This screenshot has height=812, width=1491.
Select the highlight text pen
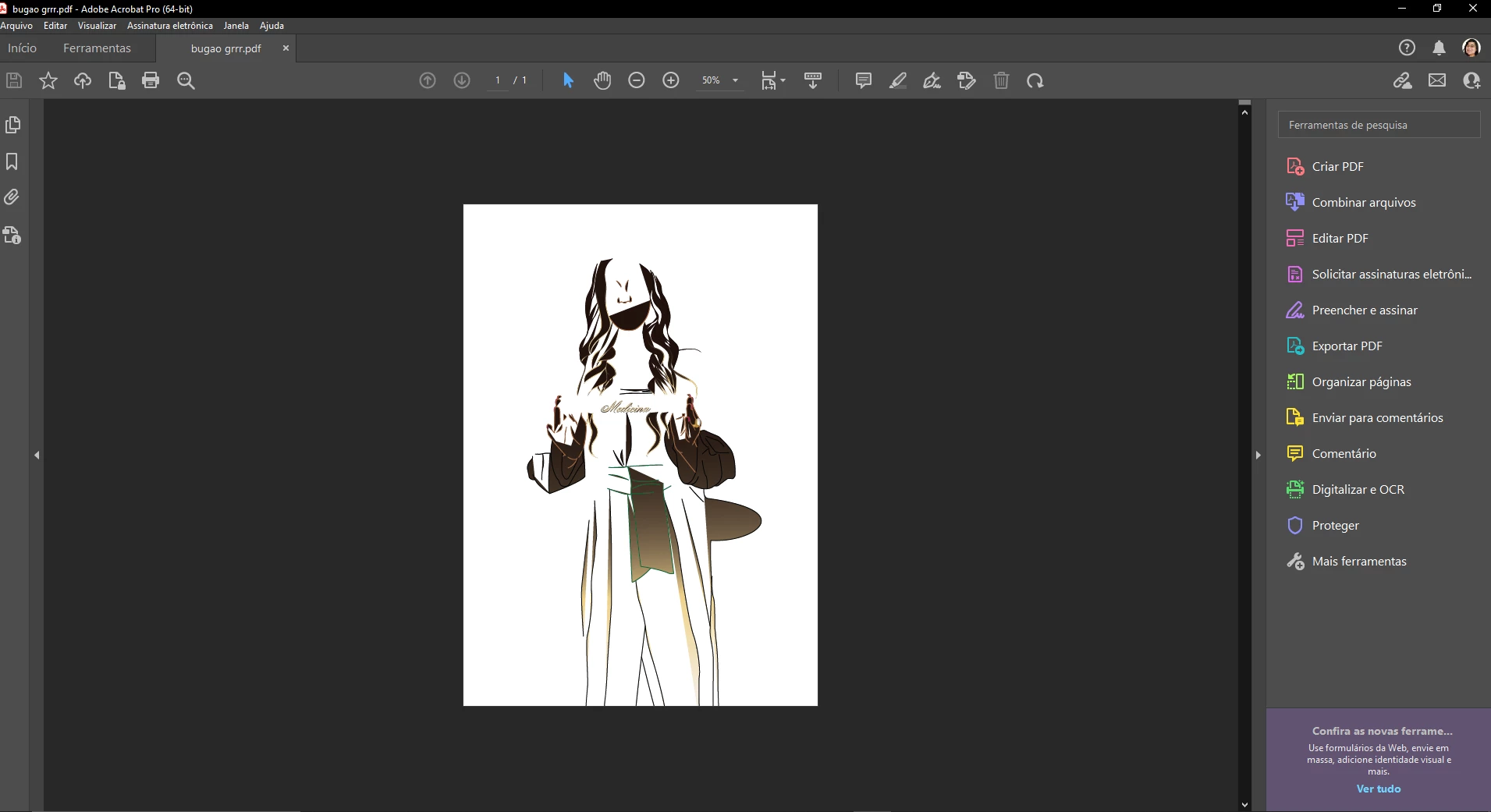click(x=898, y=80)
